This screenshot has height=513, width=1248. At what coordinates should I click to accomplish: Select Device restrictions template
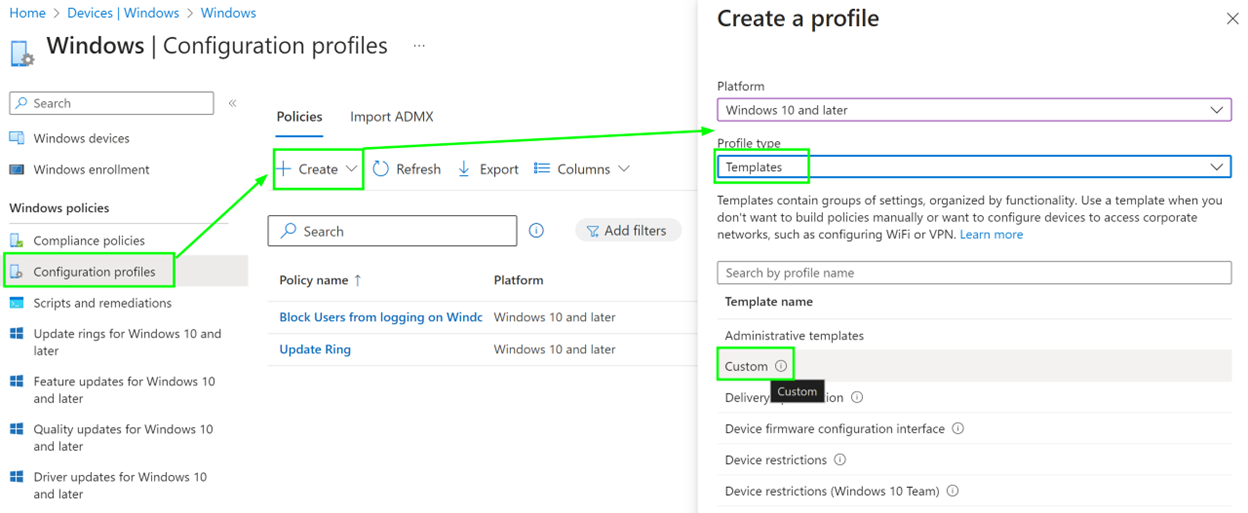776,460
